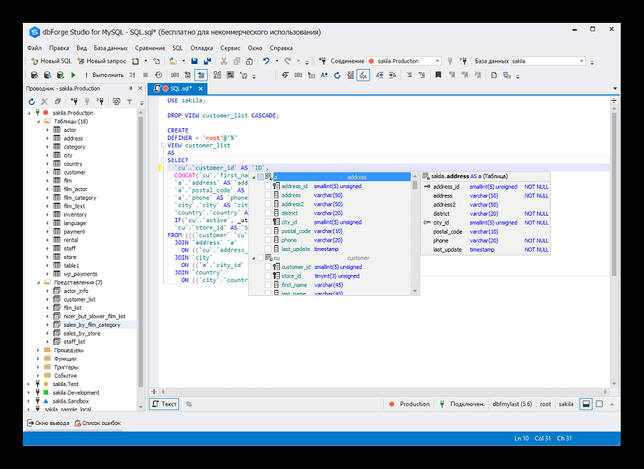Select the sales_by_film_category view
The image size is (644, 469).
coord(92,325)
